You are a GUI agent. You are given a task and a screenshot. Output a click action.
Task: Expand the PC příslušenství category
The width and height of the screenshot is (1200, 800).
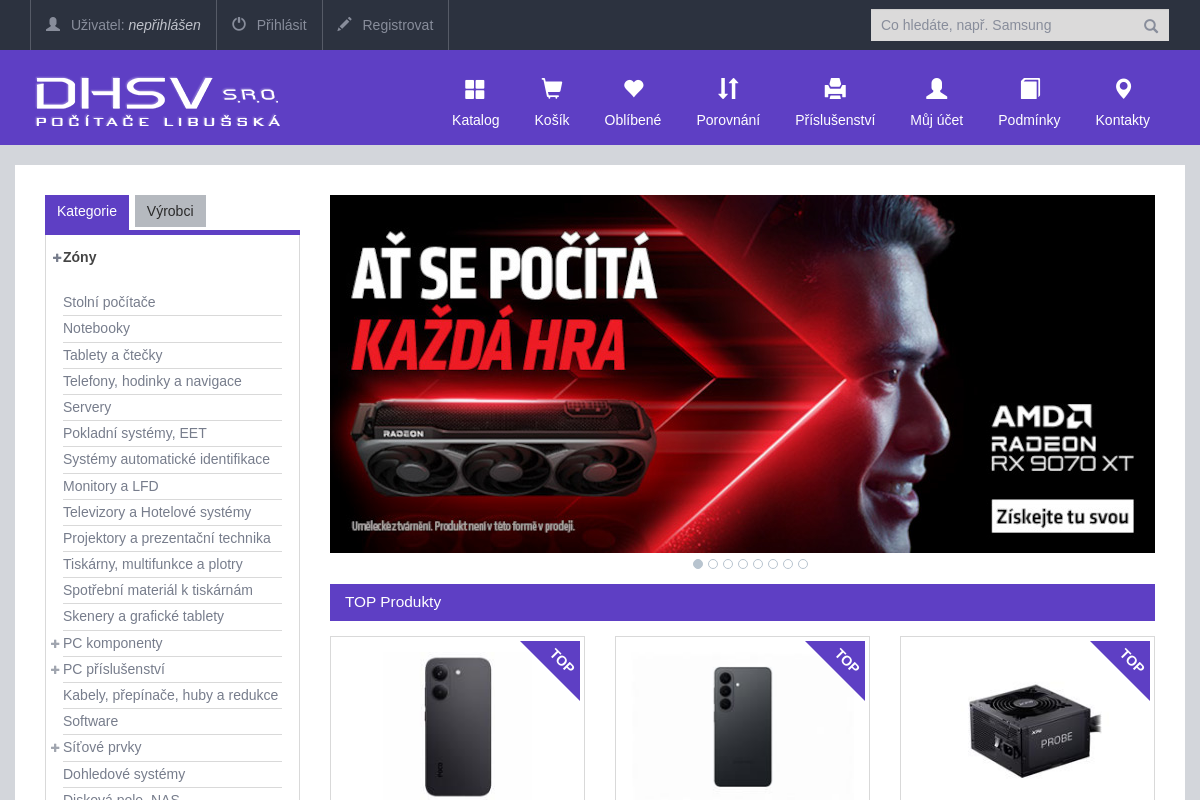[55, 670]
